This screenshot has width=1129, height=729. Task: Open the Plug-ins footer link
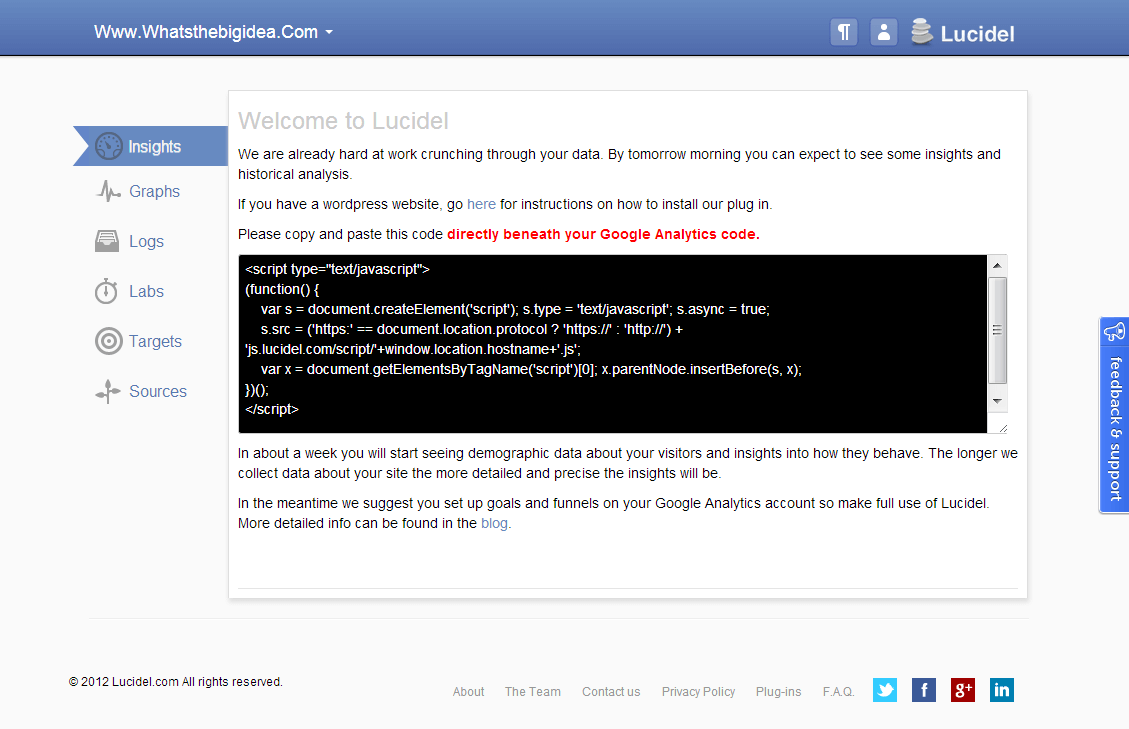[778, 692]
